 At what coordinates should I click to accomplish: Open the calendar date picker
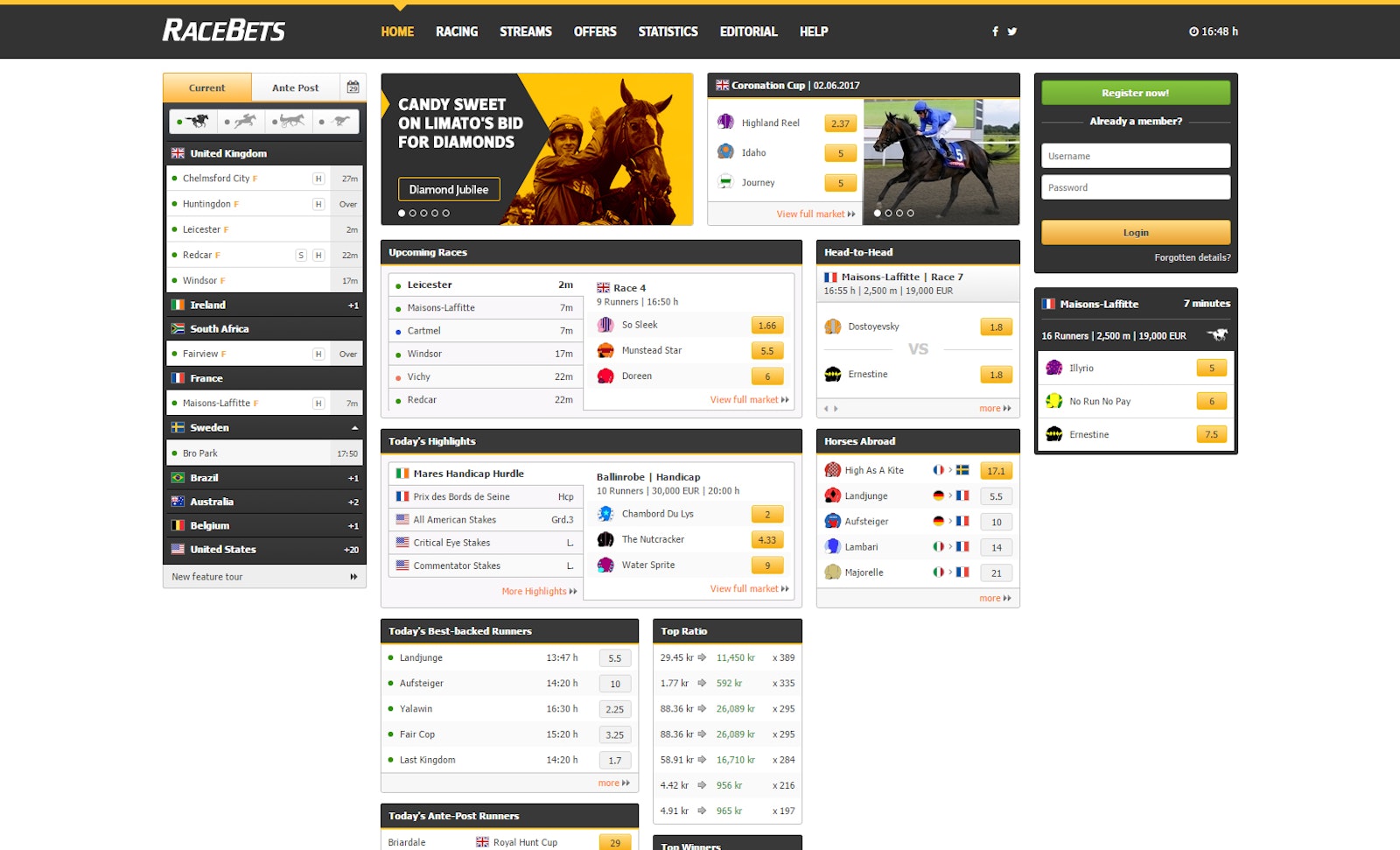coord(353,87)
